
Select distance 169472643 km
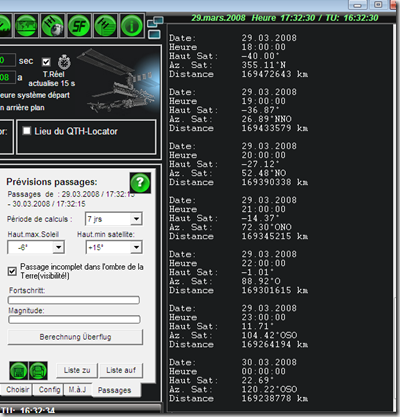pyautogui.click(x=275, y=74)
